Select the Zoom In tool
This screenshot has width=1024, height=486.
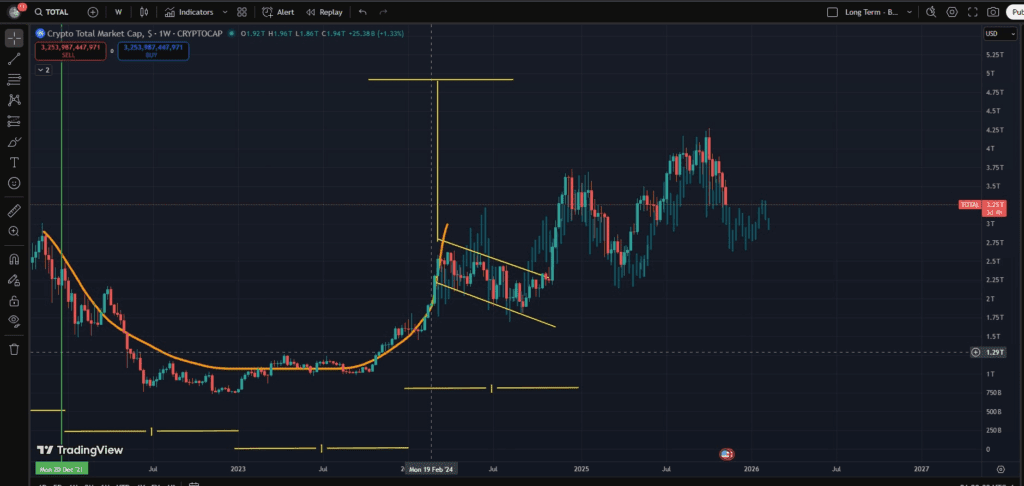pyautogui.click(x=14, y=231)
